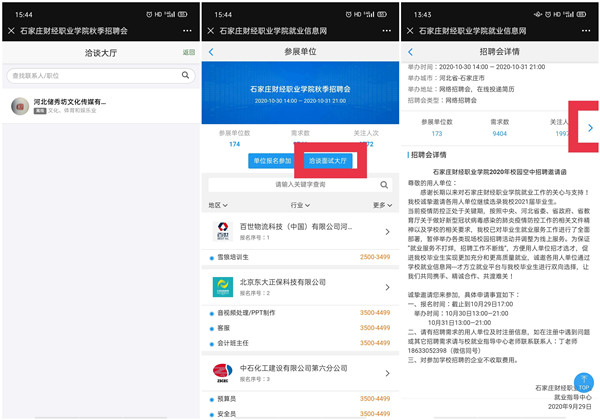Expand the 地区 filter dropdown

coord(216,205)
